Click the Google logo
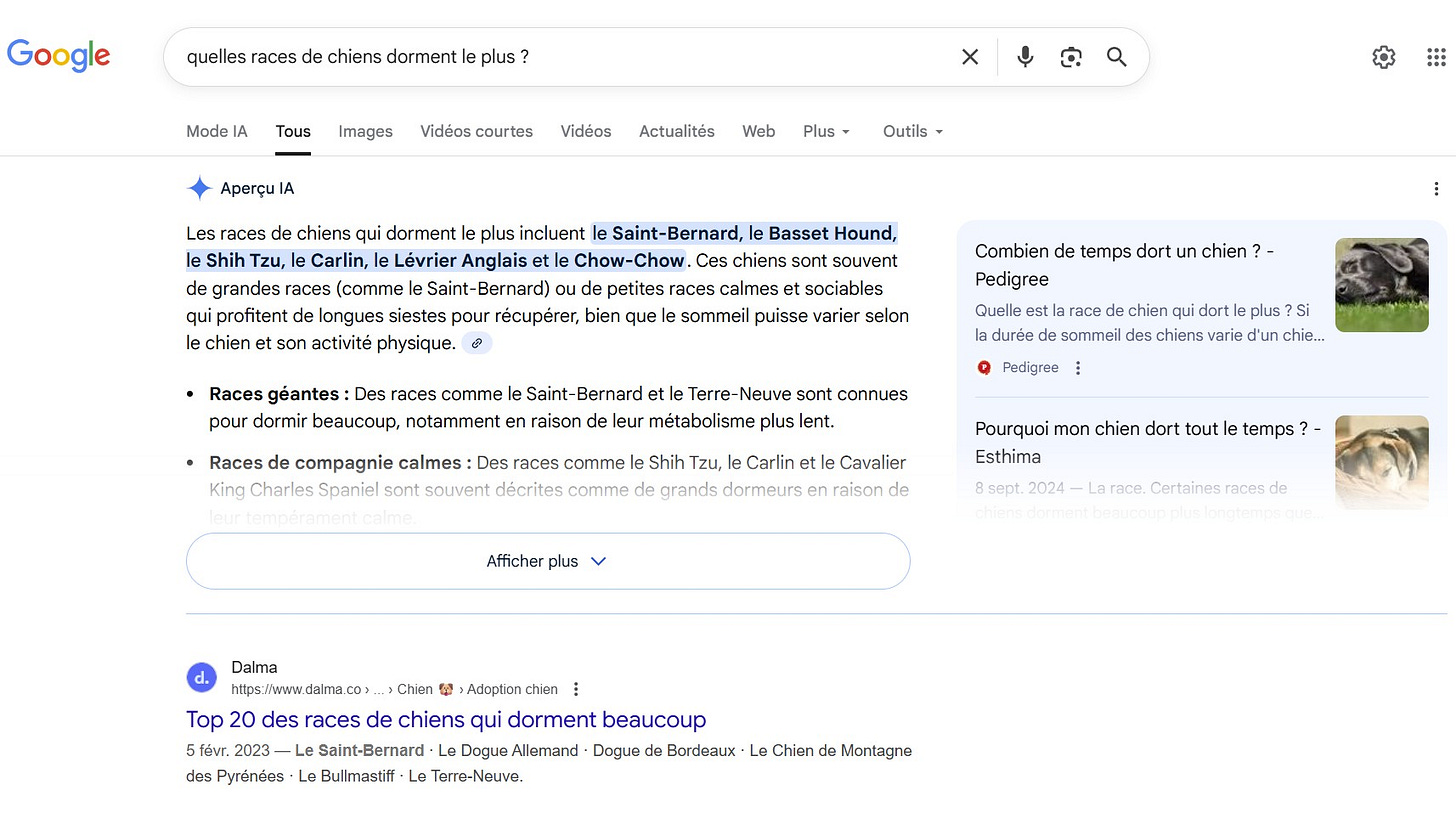Screen dimensions: 1456x819 click(58, 55)
